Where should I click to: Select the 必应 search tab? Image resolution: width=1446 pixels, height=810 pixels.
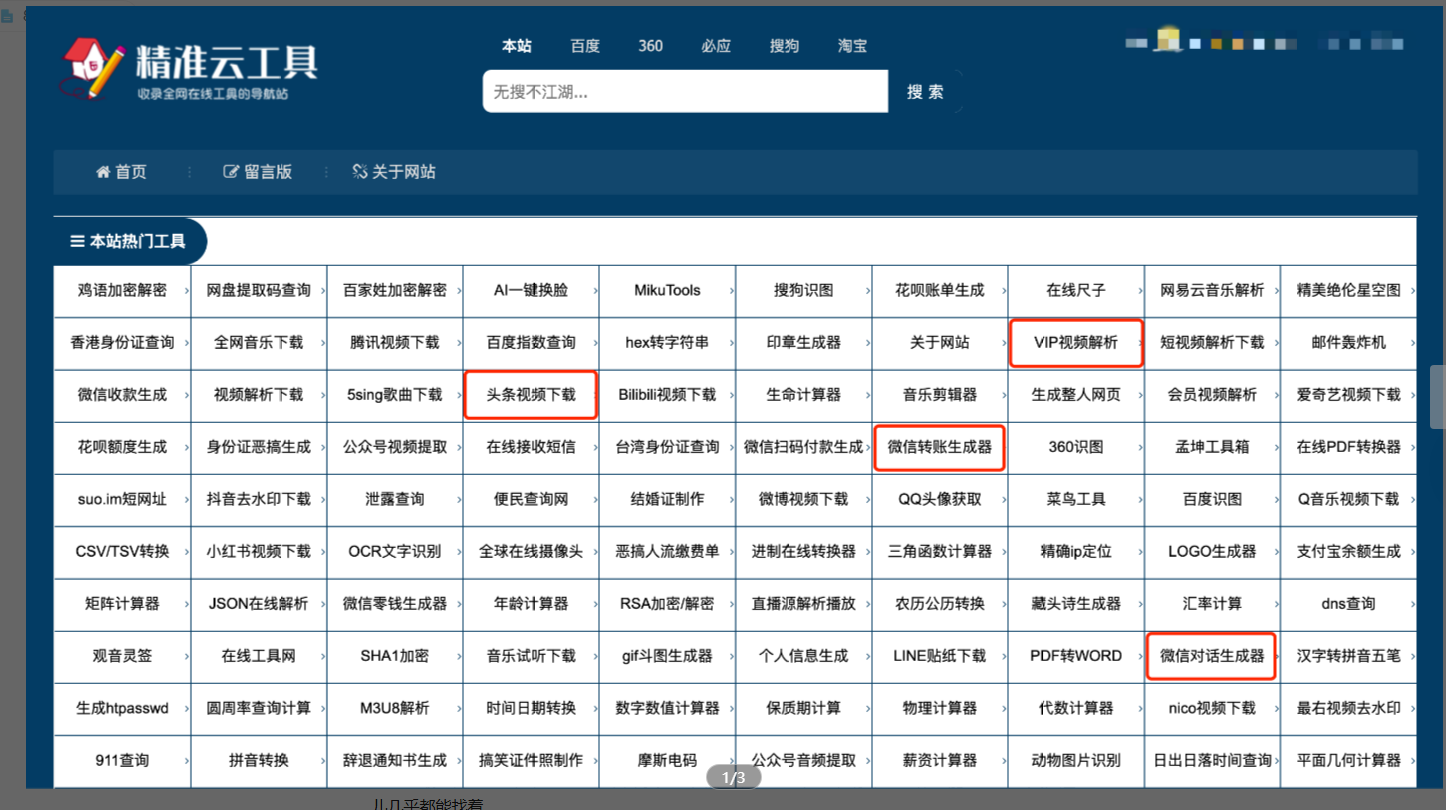(716, 46)
